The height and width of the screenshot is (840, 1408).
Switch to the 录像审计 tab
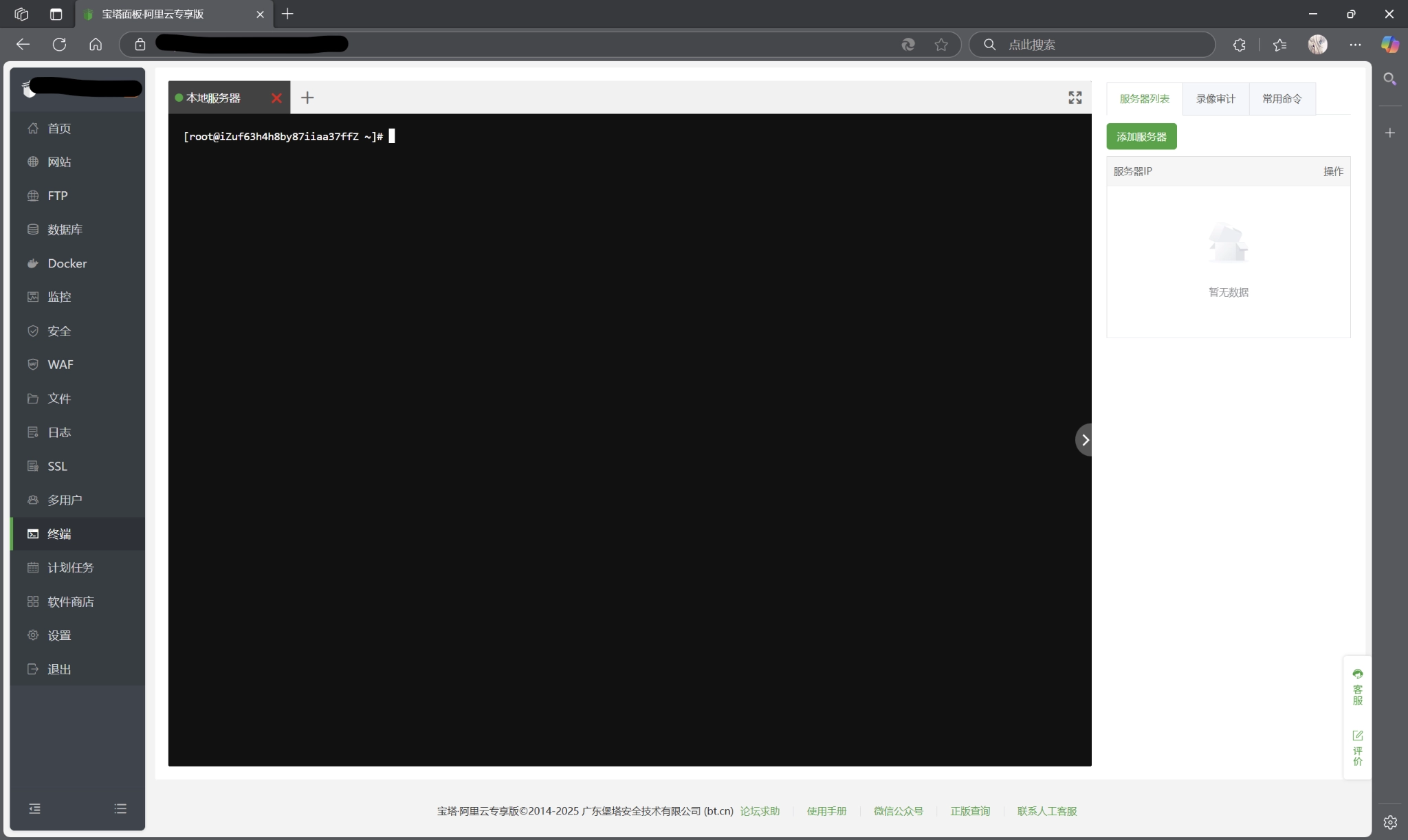1215,99
